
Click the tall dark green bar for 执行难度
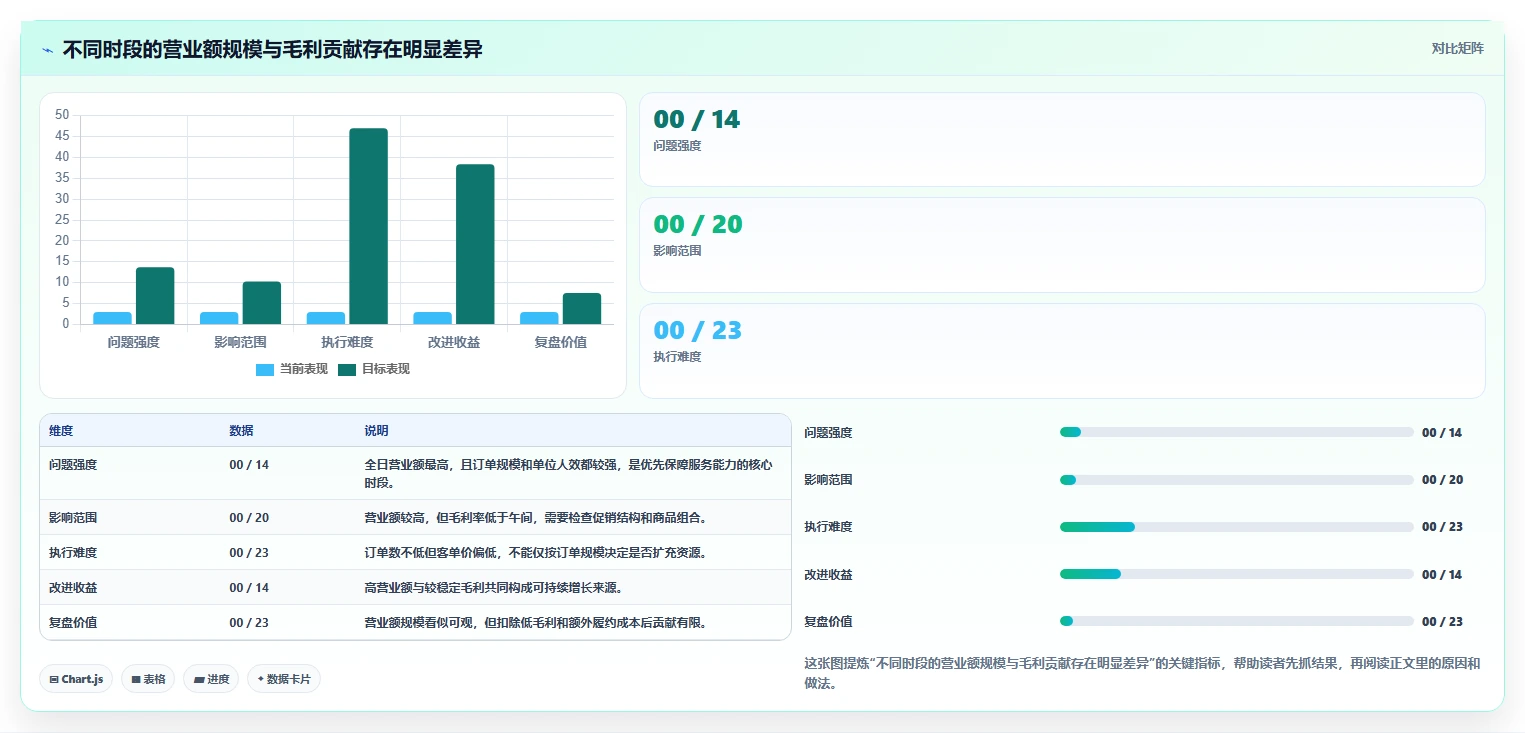(368, 226)
